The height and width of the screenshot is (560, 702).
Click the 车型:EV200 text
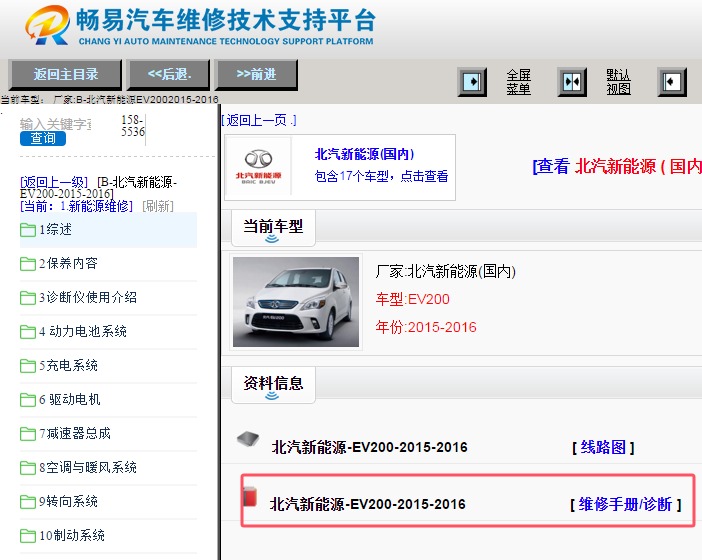(x=412, y=299)
